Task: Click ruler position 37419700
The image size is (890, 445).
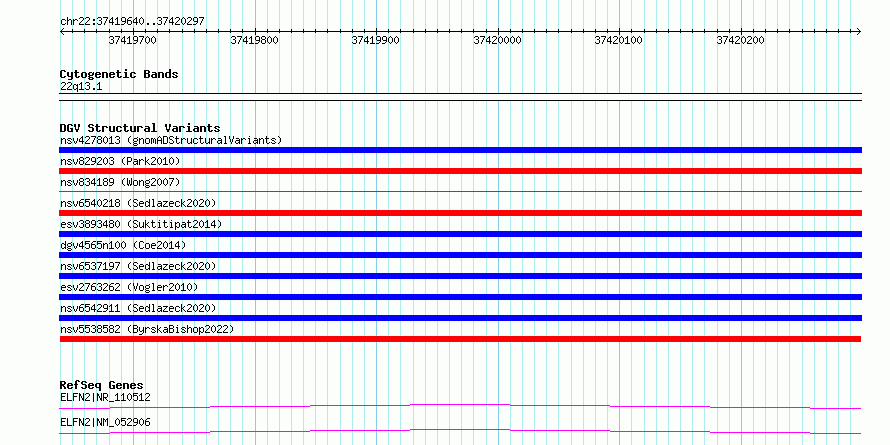Action: (x=132, y=40)
